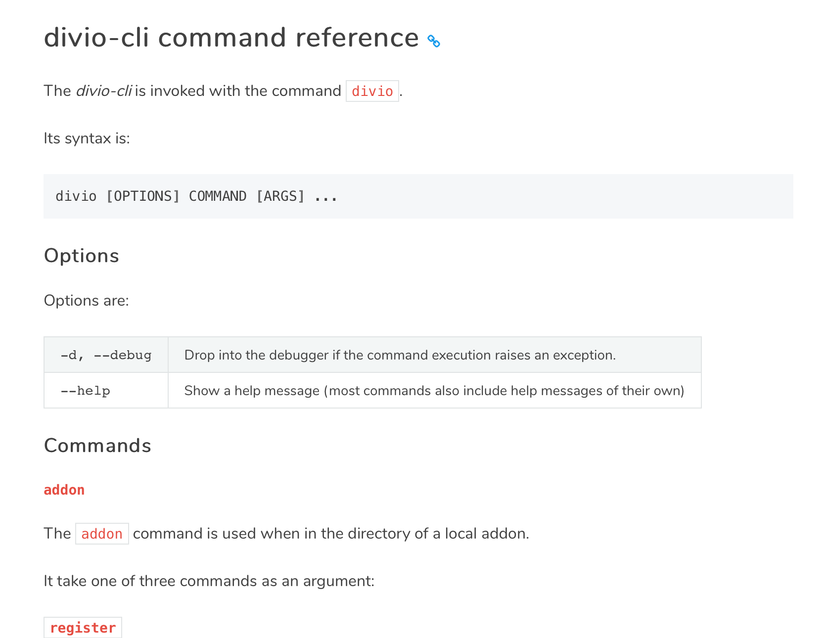The image size is (825, 638).
Task: Click the debugger description table cell
Action: point(435,355)
